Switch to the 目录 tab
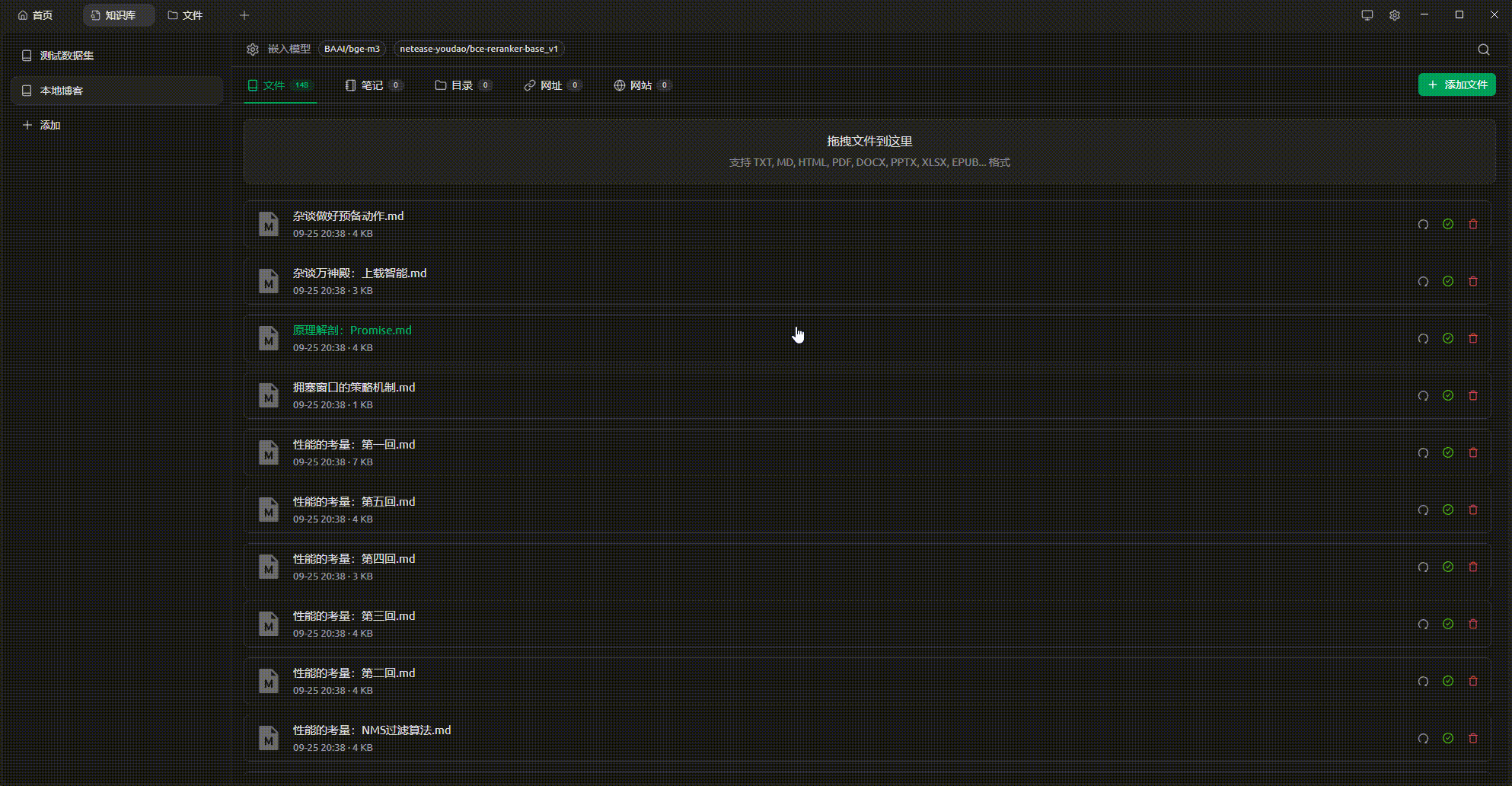This screenshot has width=1512, height=786. coord(461,85)
